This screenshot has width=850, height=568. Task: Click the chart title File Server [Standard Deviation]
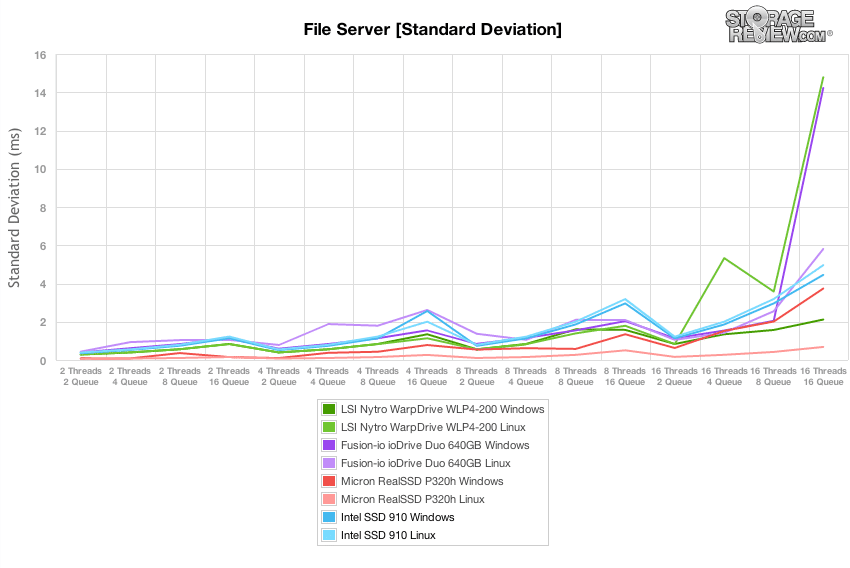coord(433,29)
